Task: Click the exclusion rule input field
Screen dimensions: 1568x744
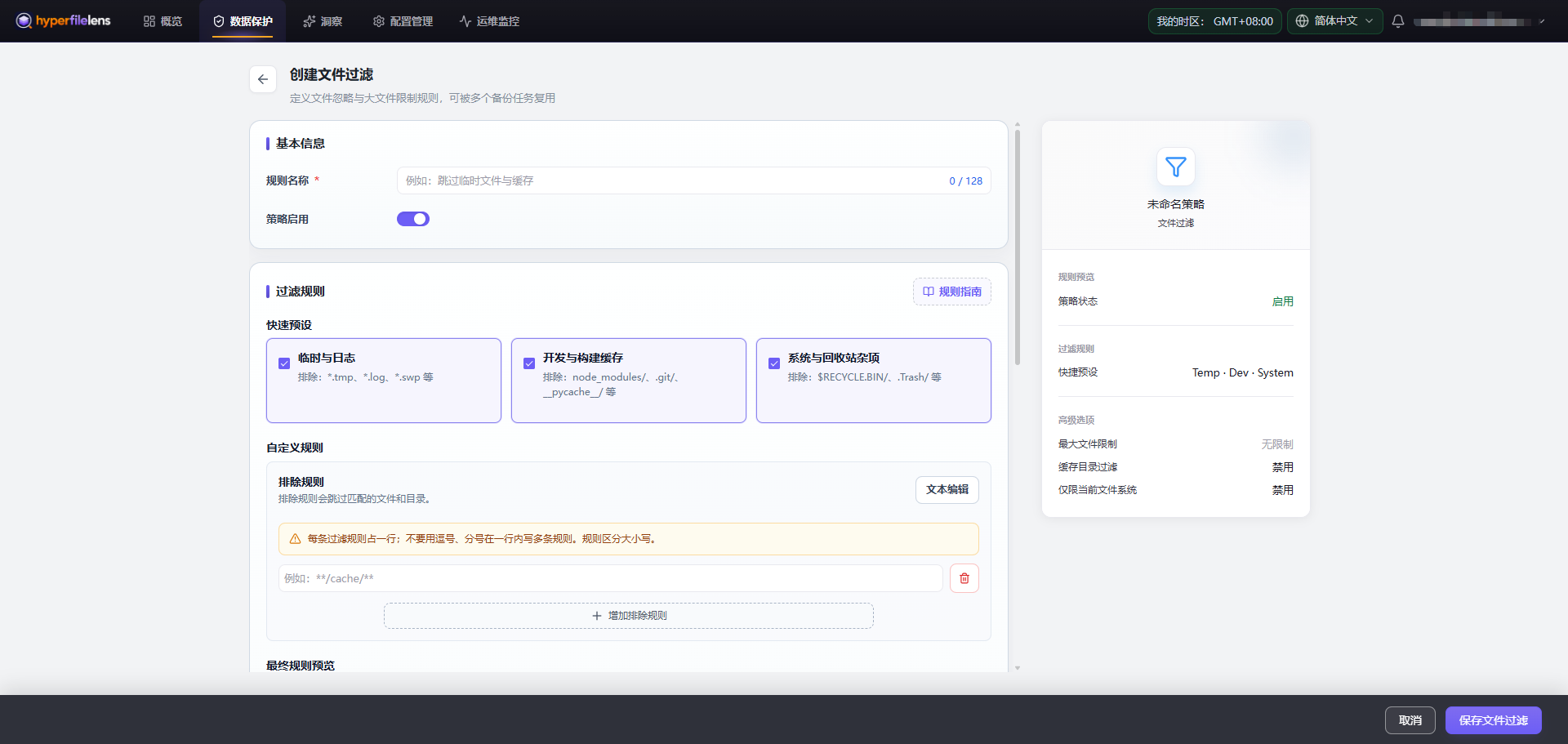Action: [611, 578]
